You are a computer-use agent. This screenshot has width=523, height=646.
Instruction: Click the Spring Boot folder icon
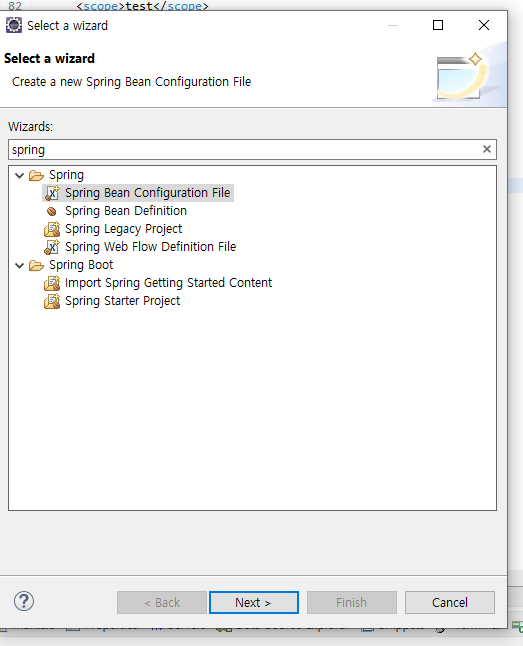(36, 265)
